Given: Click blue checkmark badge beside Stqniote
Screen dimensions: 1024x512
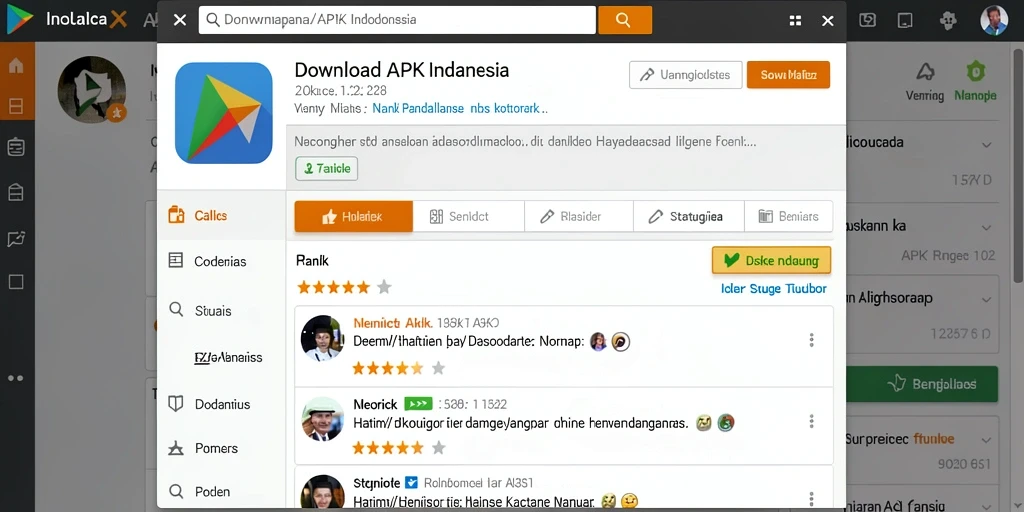Looking at the screenshot, I should (411, 483).
